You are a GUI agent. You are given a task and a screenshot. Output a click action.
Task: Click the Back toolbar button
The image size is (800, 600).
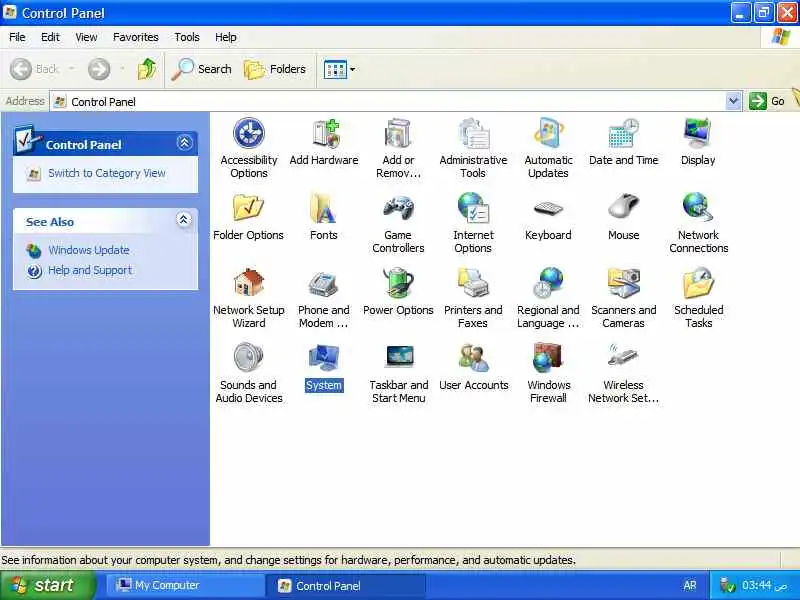click(35, 69)
